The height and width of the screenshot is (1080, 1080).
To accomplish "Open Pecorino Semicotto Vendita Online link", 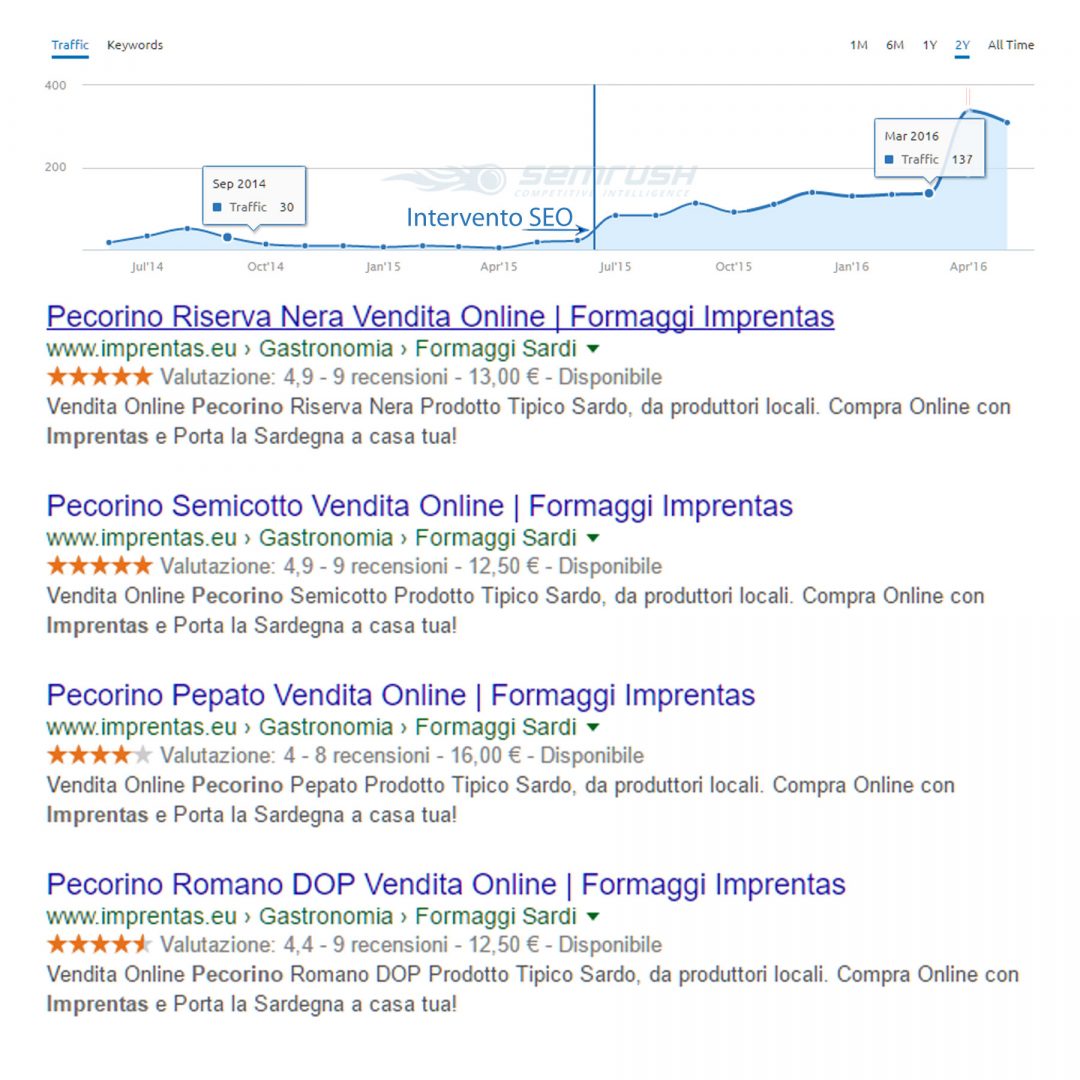I will click(419, 506).
